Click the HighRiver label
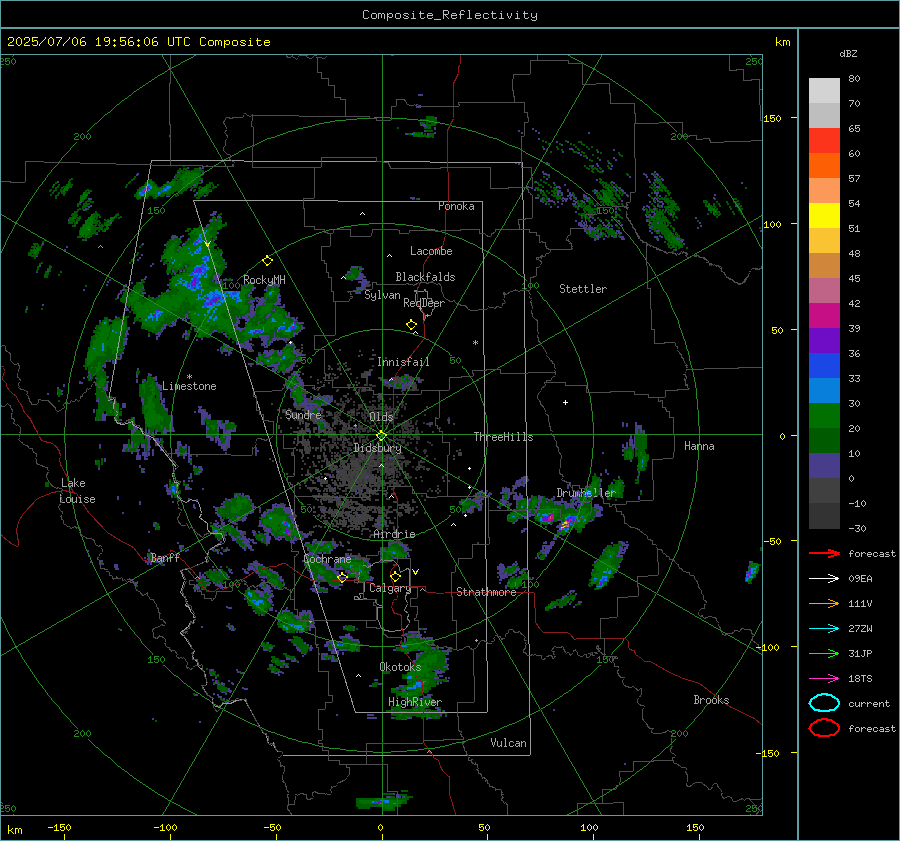 click(x=415, y=702)
